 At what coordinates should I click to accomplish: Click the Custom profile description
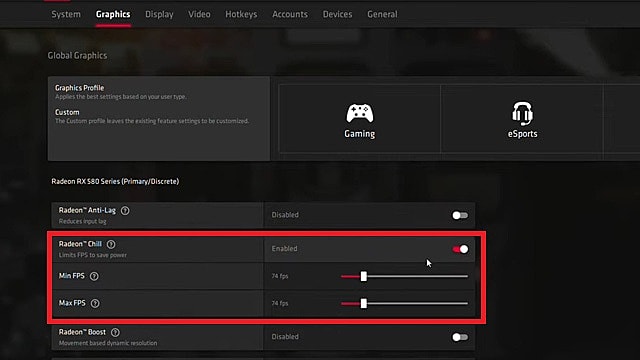152,121
